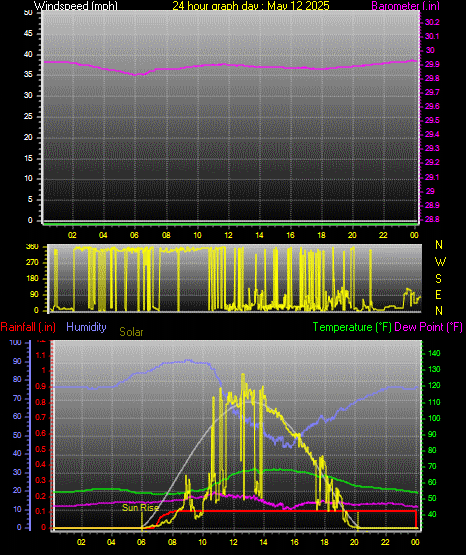Click the N compass label at top

(x=439, y=245)
